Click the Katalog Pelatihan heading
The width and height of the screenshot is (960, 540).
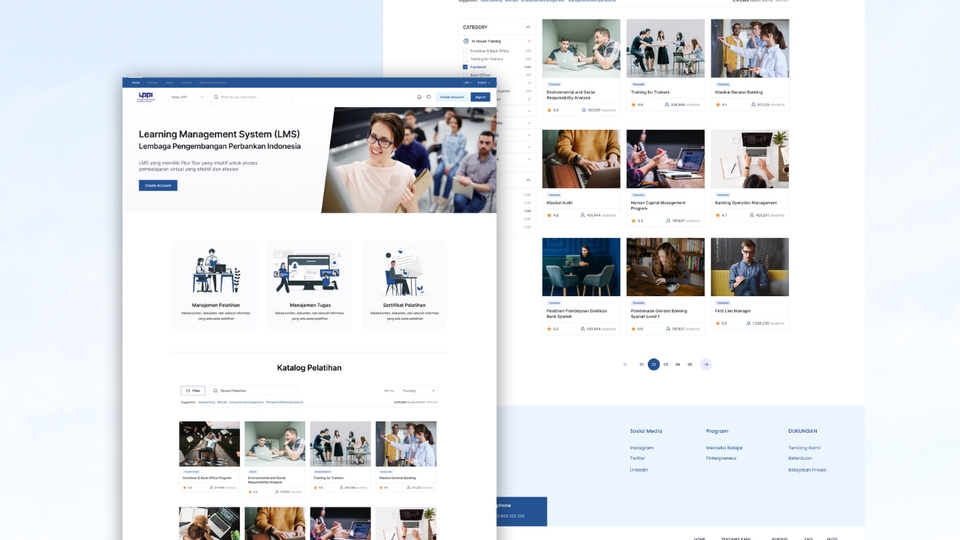309,368
